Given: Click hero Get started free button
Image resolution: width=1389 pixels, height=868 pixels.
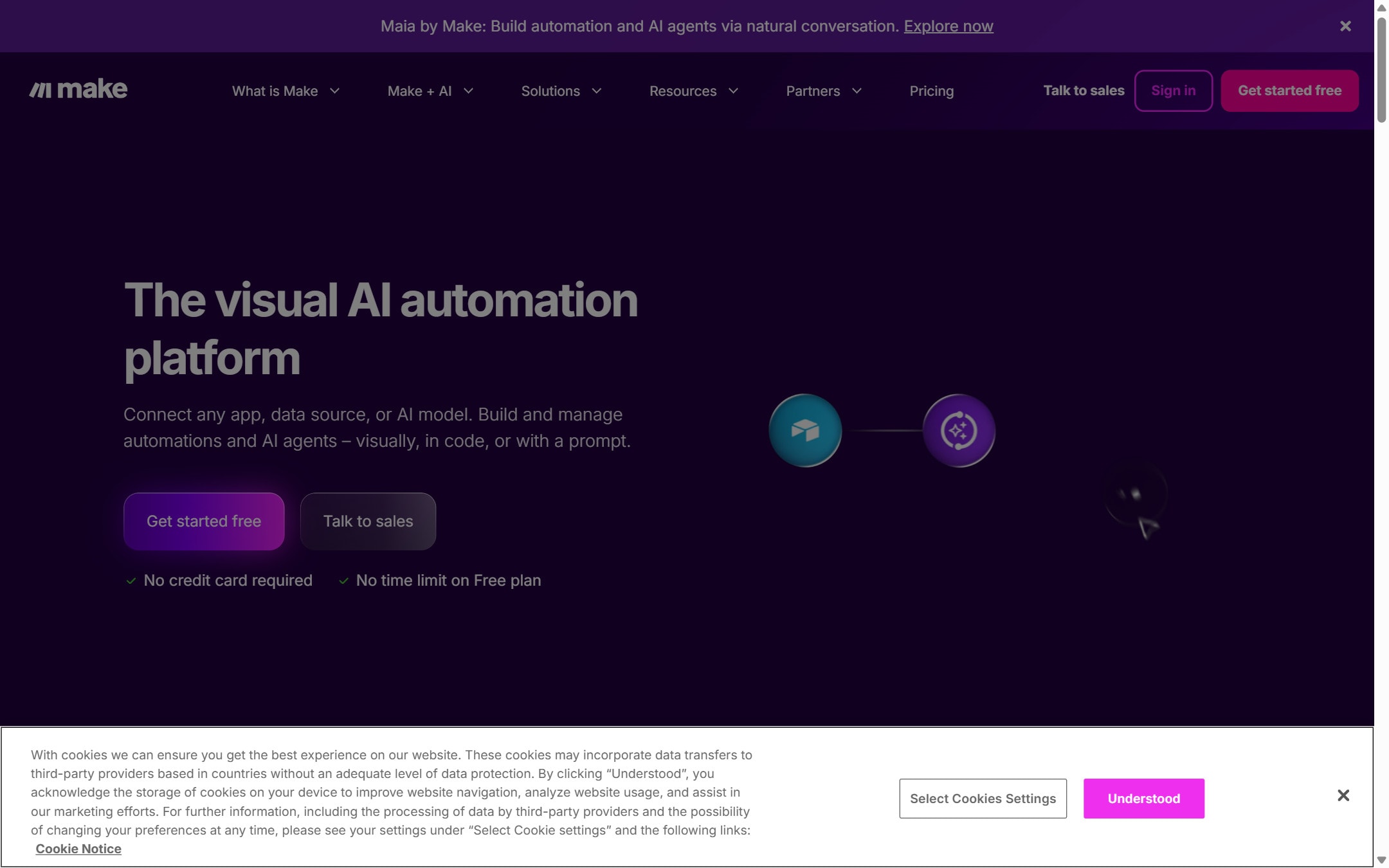Looking at the screenshot, I should pos(204,521).
